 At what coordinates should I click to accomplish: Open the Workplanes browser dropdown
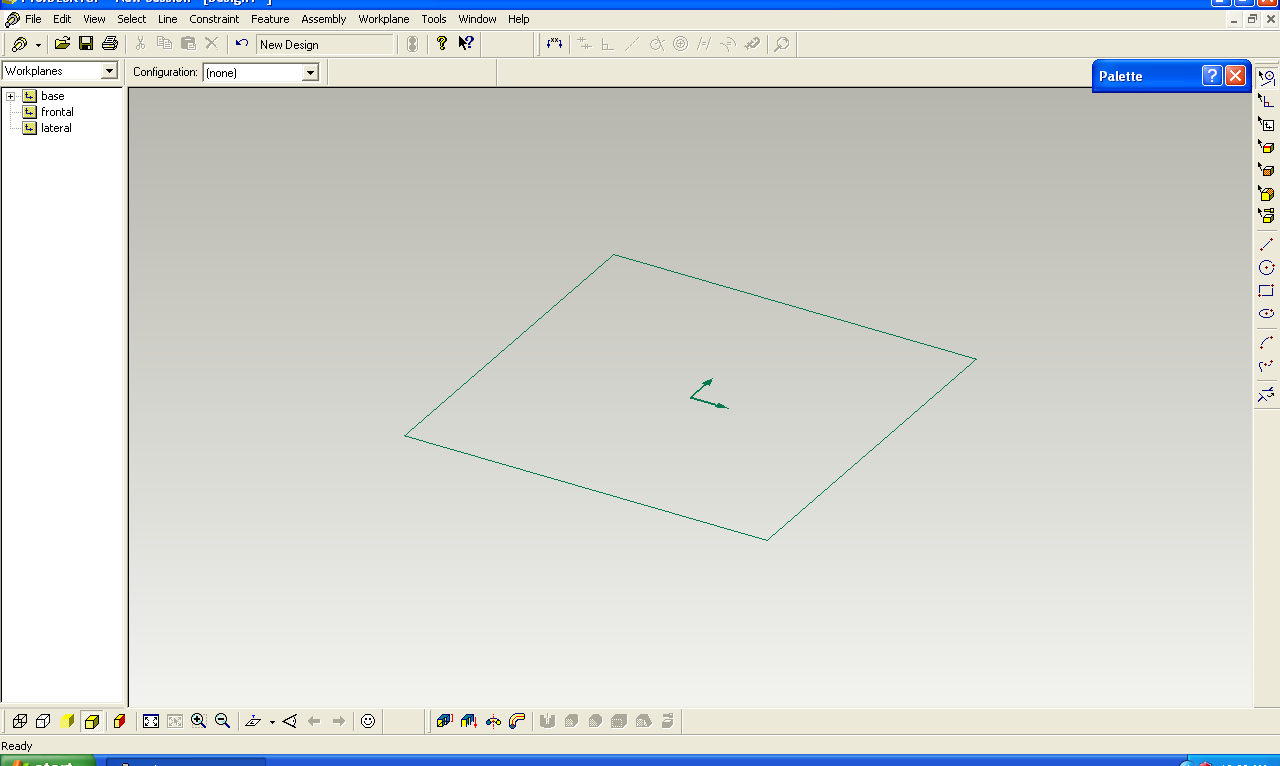pyautogui.click(x=110, y=71)
